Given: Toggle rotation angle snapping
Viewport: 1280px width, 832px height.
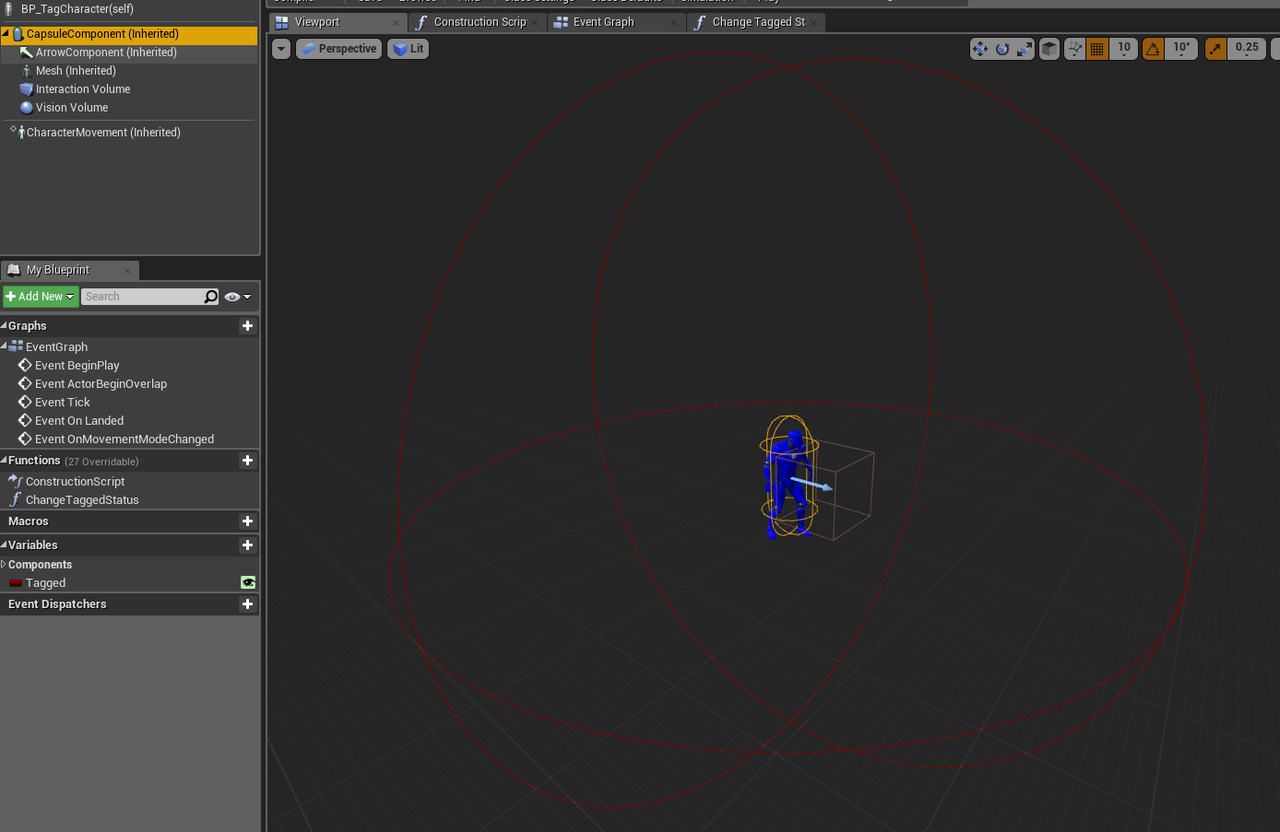Looking at the screenshot, I should point(1153,48).
